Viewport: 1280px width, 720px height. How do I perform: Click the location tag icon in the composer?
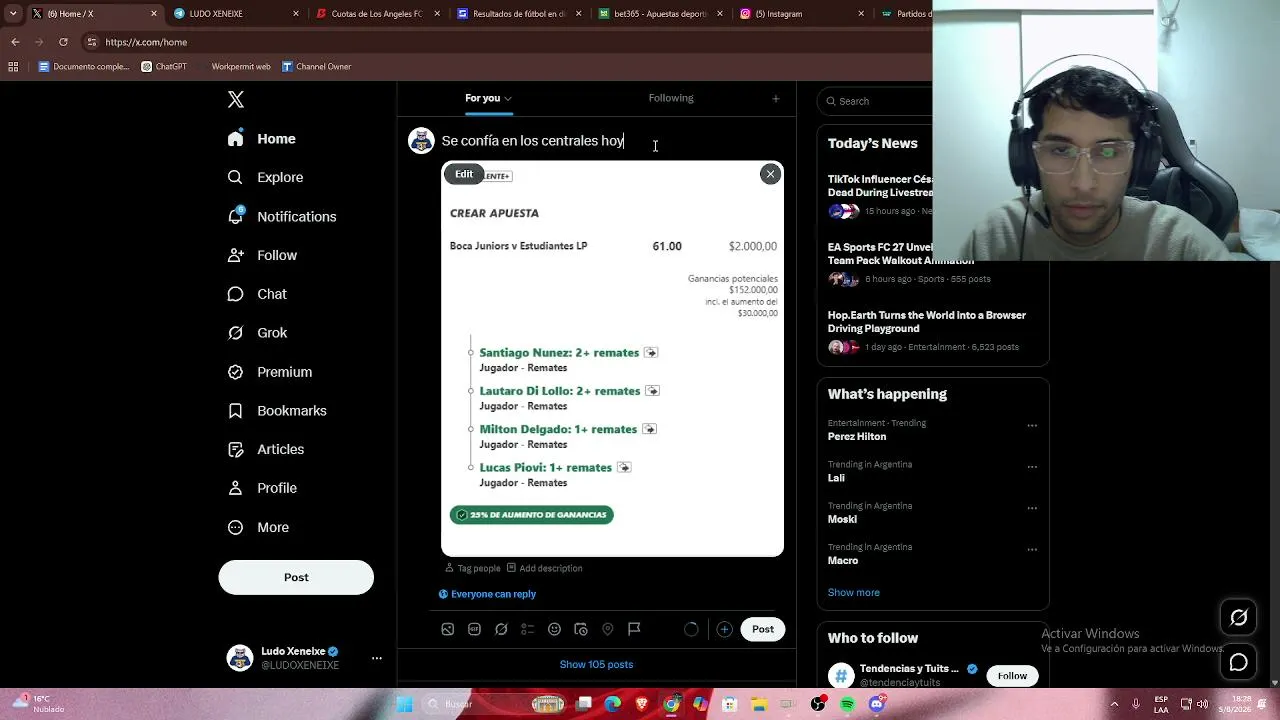[607, 629]
